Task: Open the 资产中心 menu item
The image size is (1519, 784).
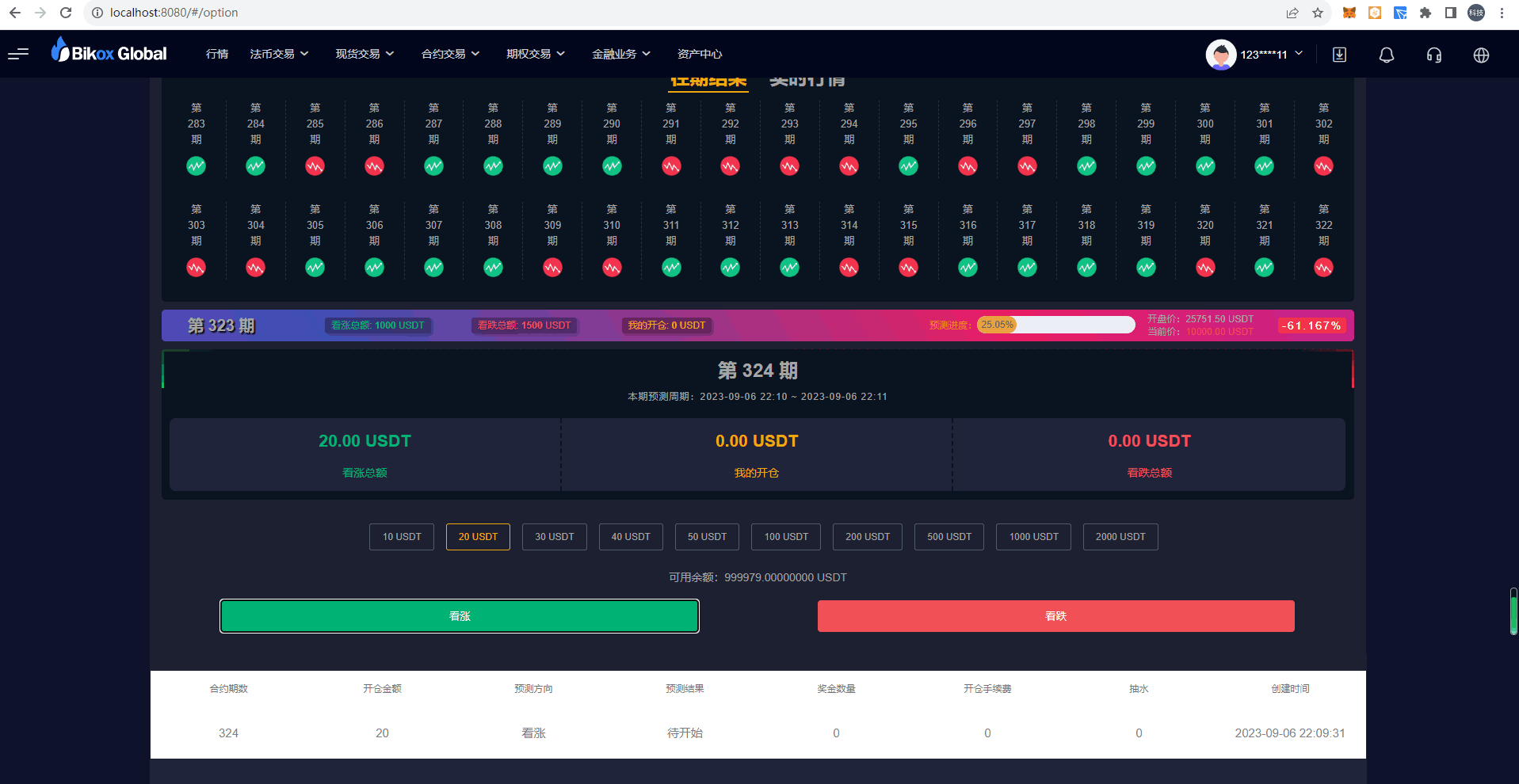Action: (699, 54)
